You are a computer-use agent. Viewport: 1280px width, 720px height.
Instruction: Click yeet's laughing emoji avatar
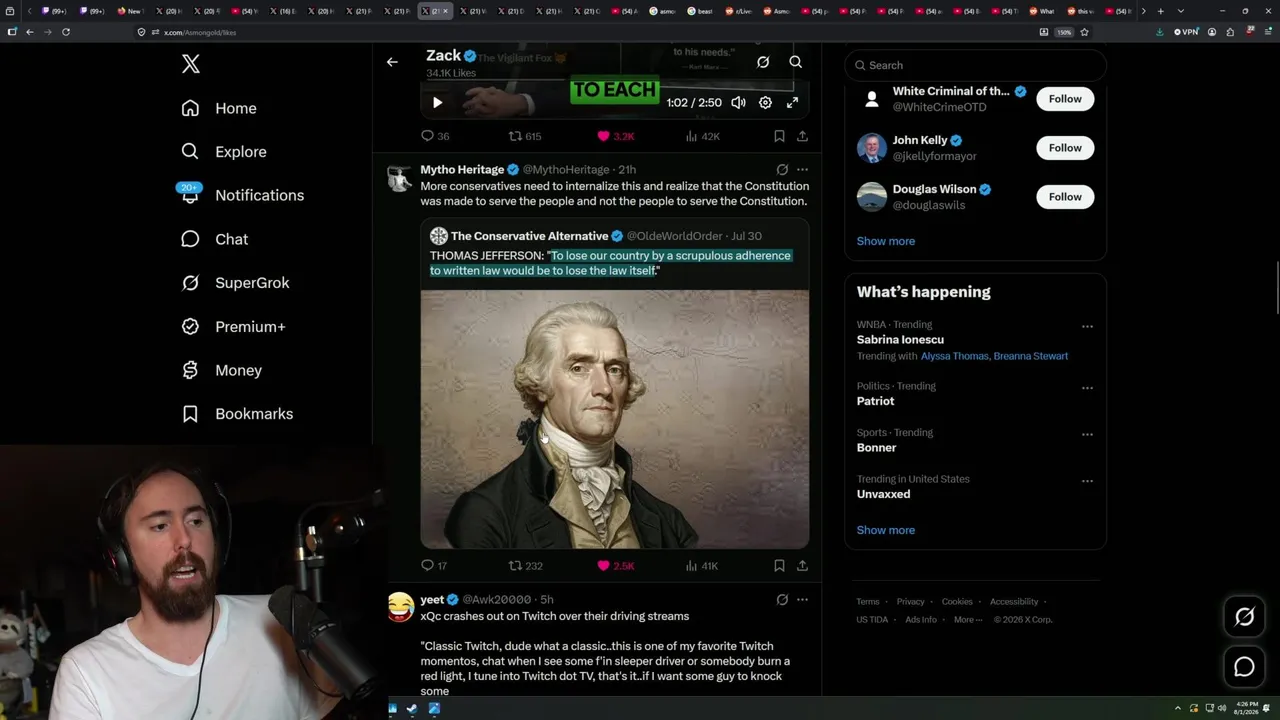400,607
